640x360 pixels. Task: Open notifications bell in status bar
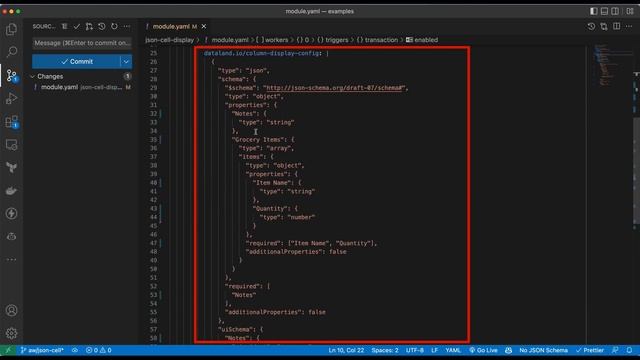[x=629, y=350]
